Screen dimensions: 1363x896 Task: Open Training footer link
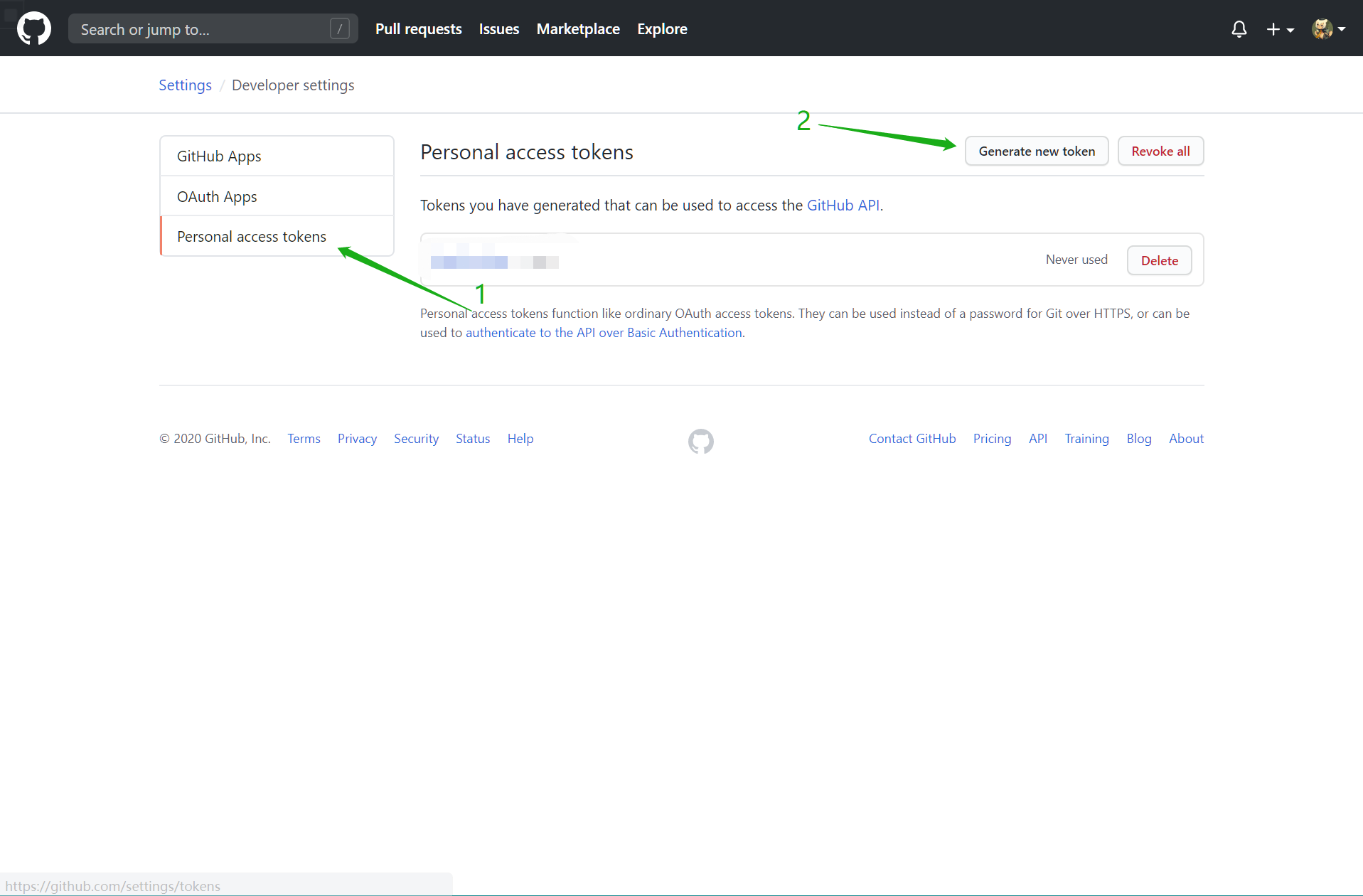tap(1086, 439)
